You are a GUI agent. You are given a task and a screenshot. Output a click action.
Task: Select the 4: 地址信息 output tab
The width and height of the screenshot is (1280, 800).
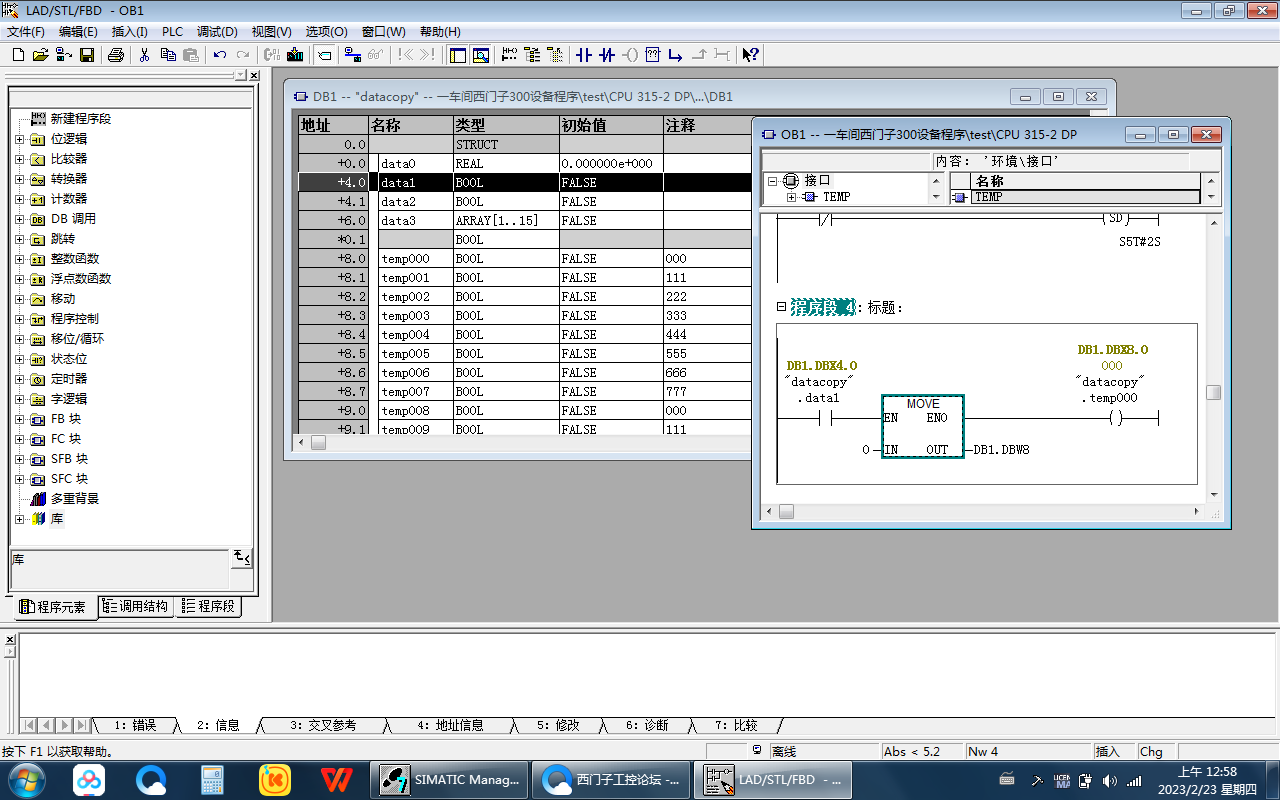coord(450,725)
